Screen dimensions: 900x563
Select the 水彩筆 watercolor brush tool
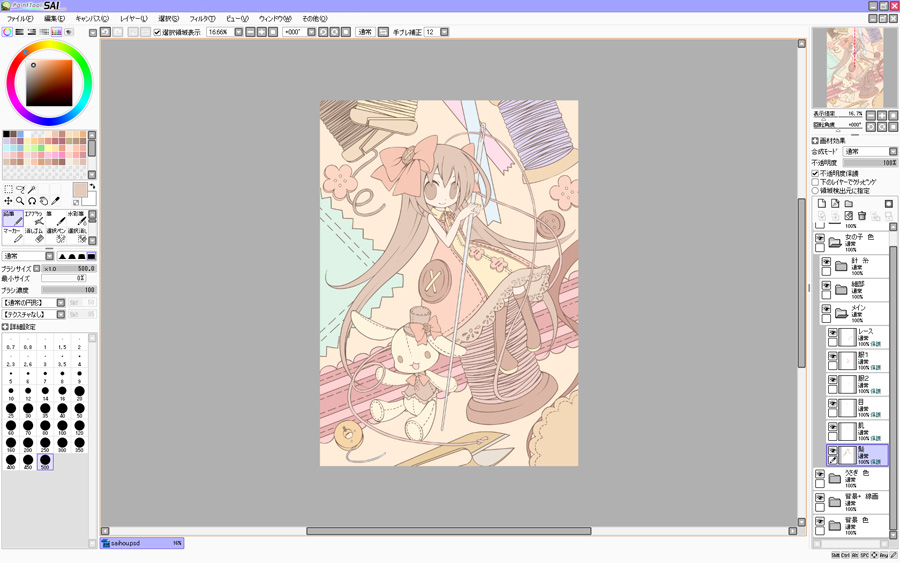[x=77, y=218]
